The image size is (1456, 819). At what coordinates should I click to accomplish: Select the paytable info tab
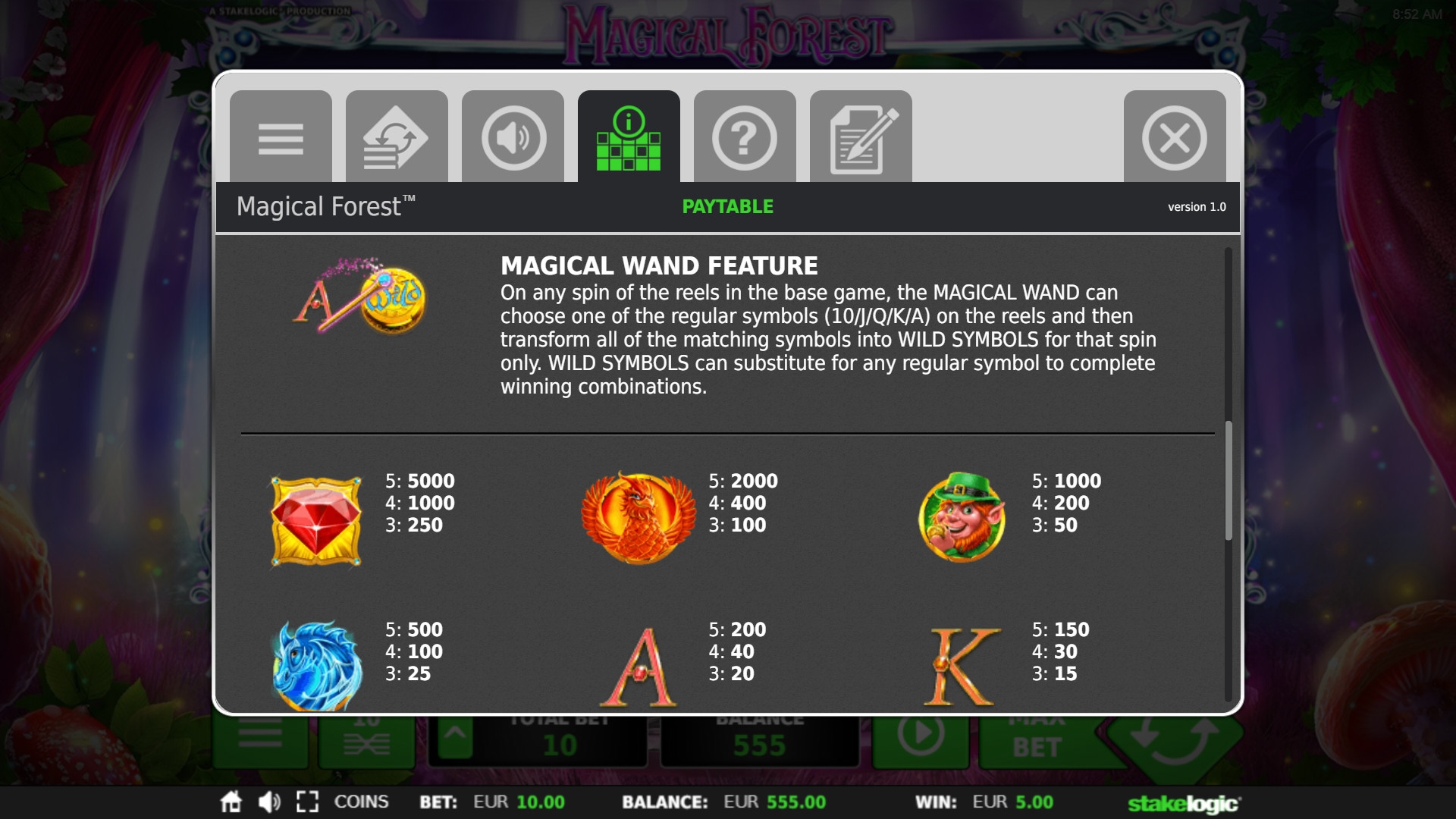[629, 136]
